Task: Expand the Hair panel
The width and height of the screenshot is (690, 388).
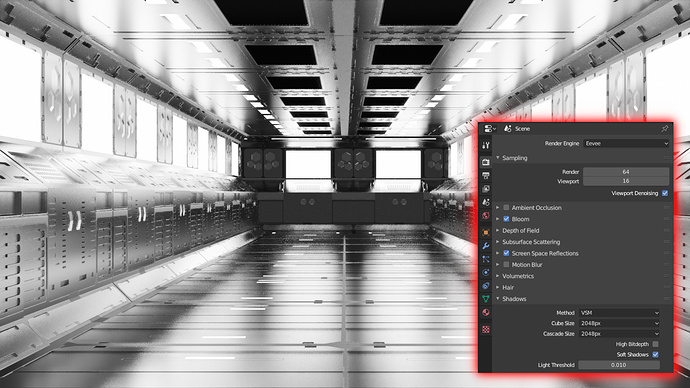Action: (x=498, y=288)
